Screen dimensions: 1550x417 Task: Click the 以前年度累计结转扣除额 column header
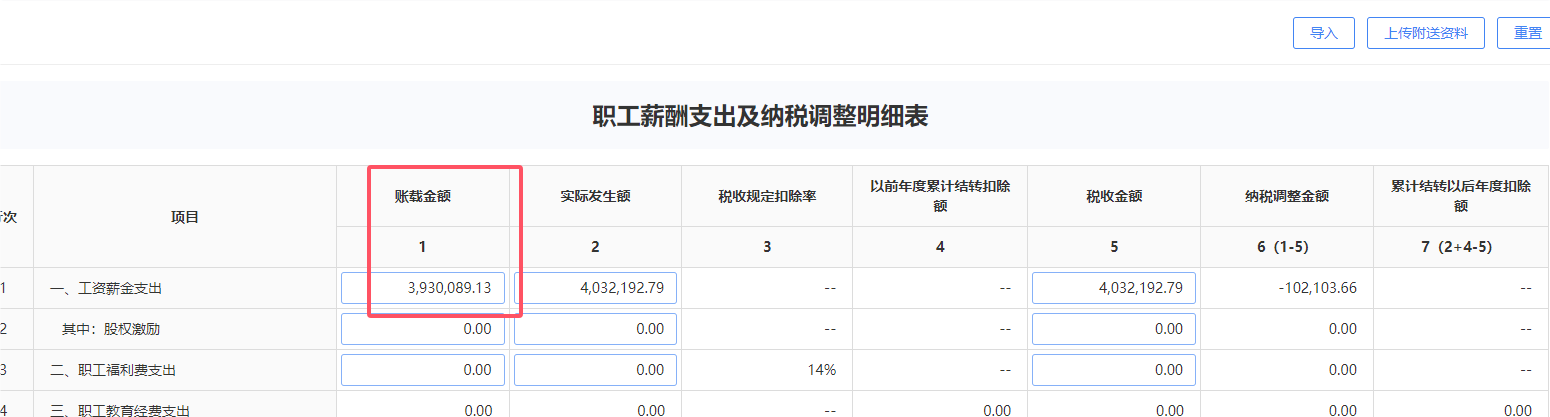coord(940,196)
